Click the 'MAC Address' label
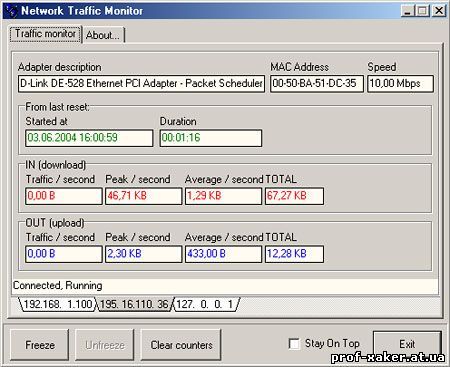The height and width of the screenshot is (367, 450). 299,67
